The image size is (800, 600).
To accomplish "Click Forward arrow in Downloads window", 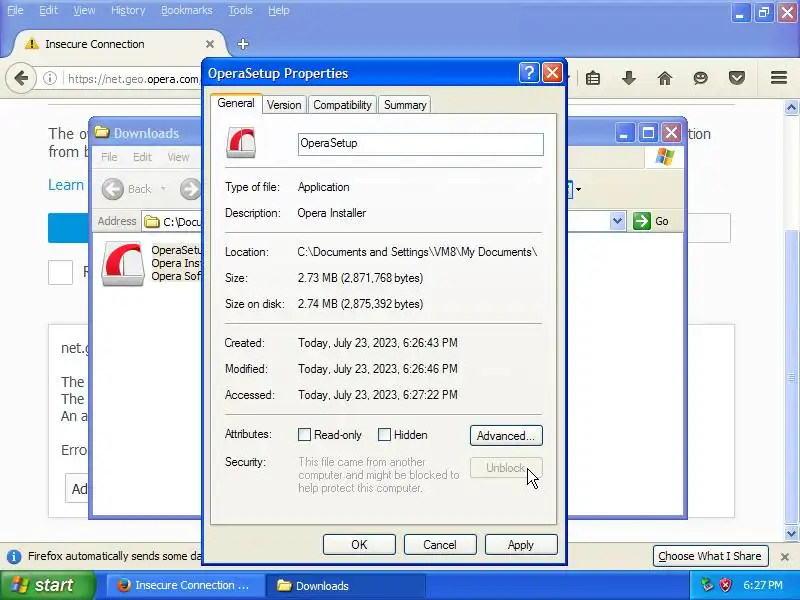I will coord(190,189).
